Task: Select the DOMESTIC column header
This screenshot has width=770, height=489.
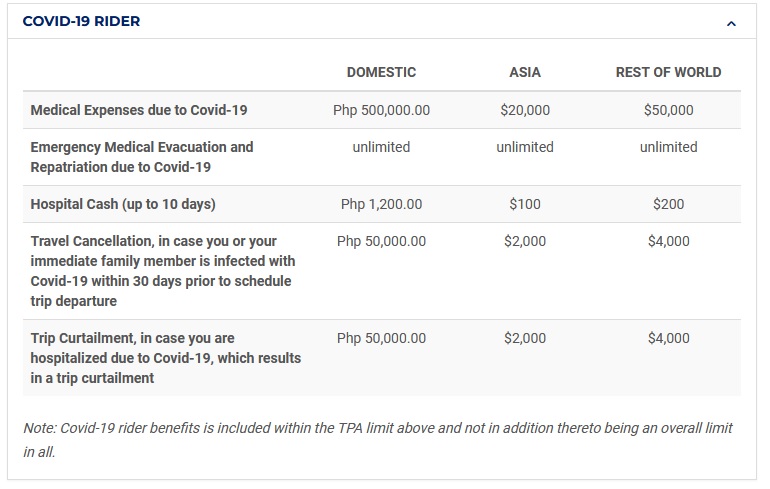Action: (381, 72)
